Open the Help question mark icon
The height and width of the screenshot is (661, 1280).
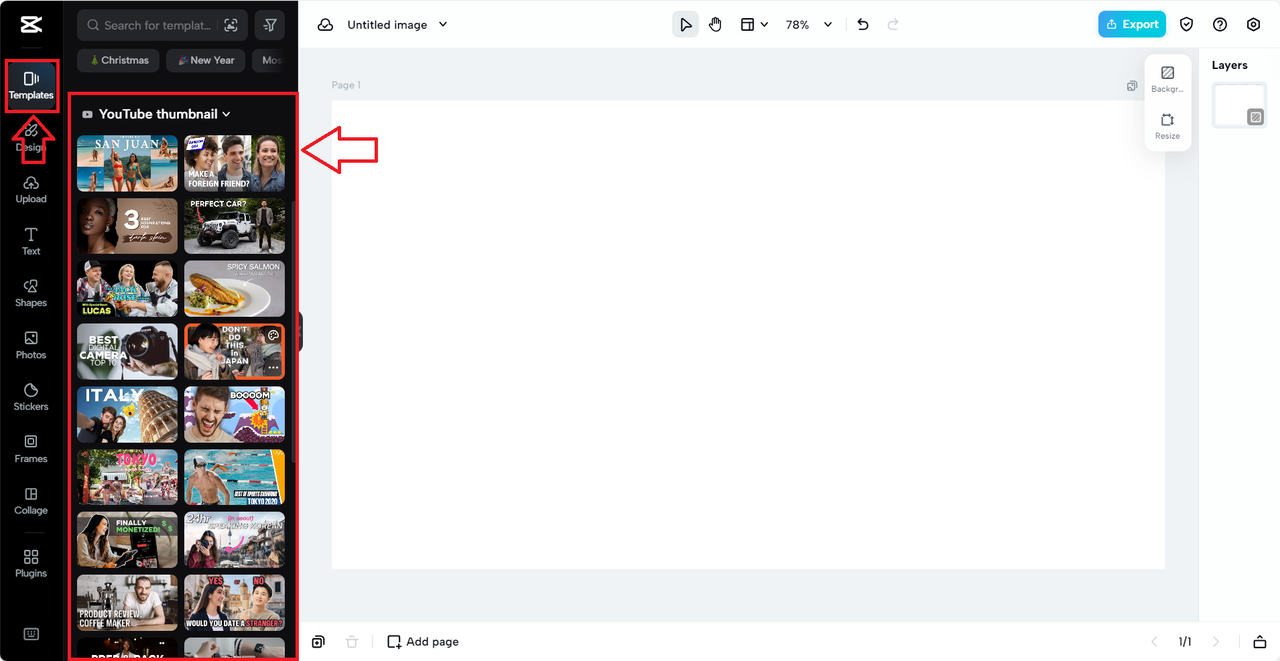(x=1220, y=25)
